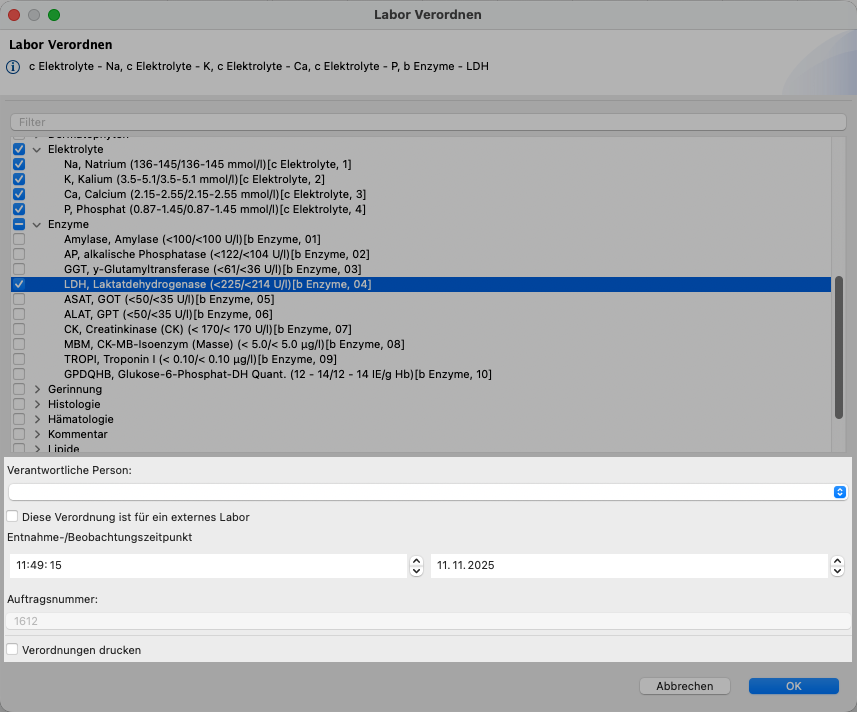
Task: Select the CK, Creatinkinase row
Action: (x=208, y=329)
